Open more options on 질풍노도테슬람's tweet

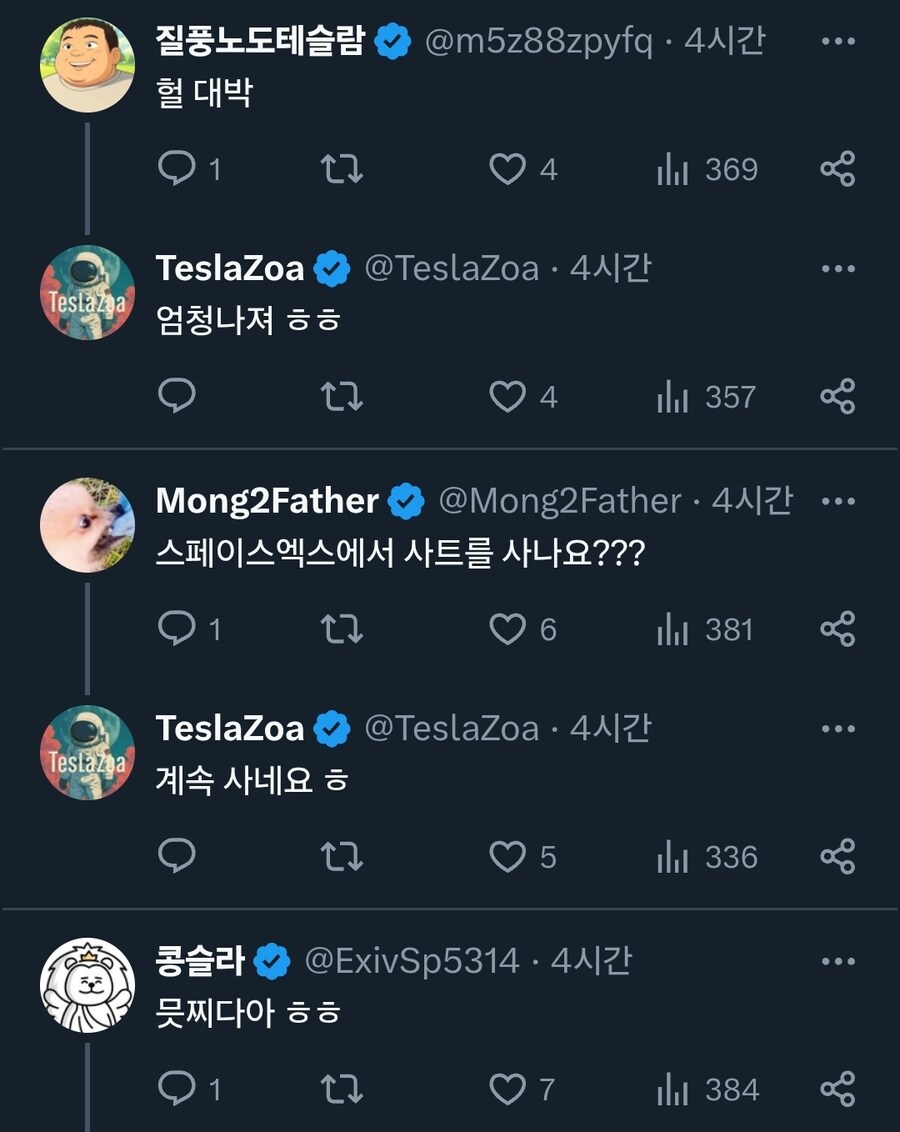coord(838,41)
